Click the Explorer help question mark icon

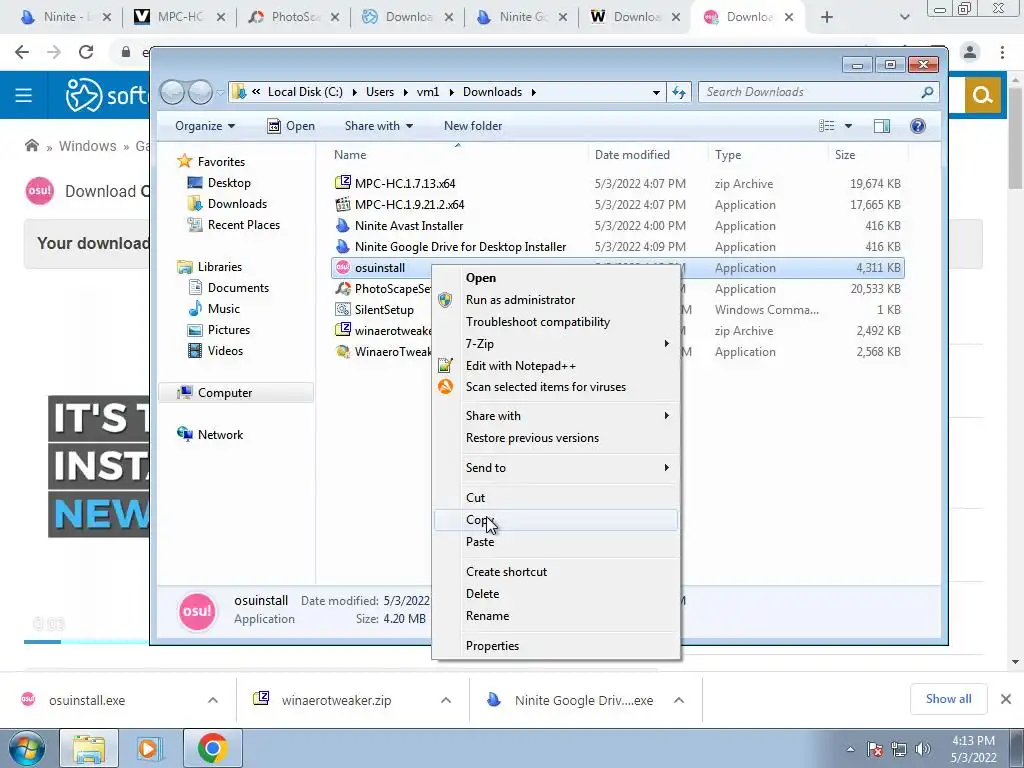(x=918, y=125)
